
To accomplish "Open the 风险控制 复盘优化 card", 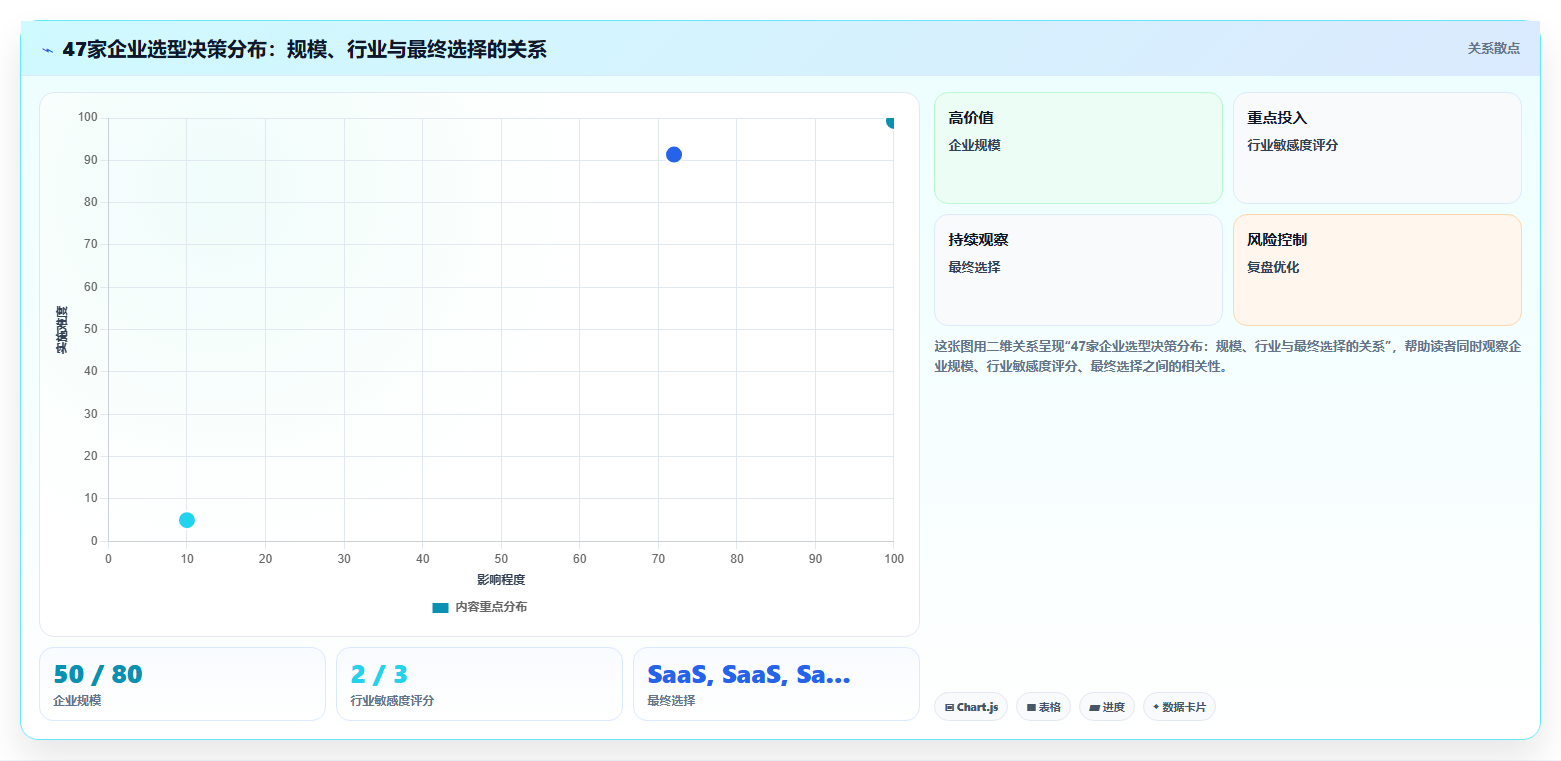I will pos(1377,270).
